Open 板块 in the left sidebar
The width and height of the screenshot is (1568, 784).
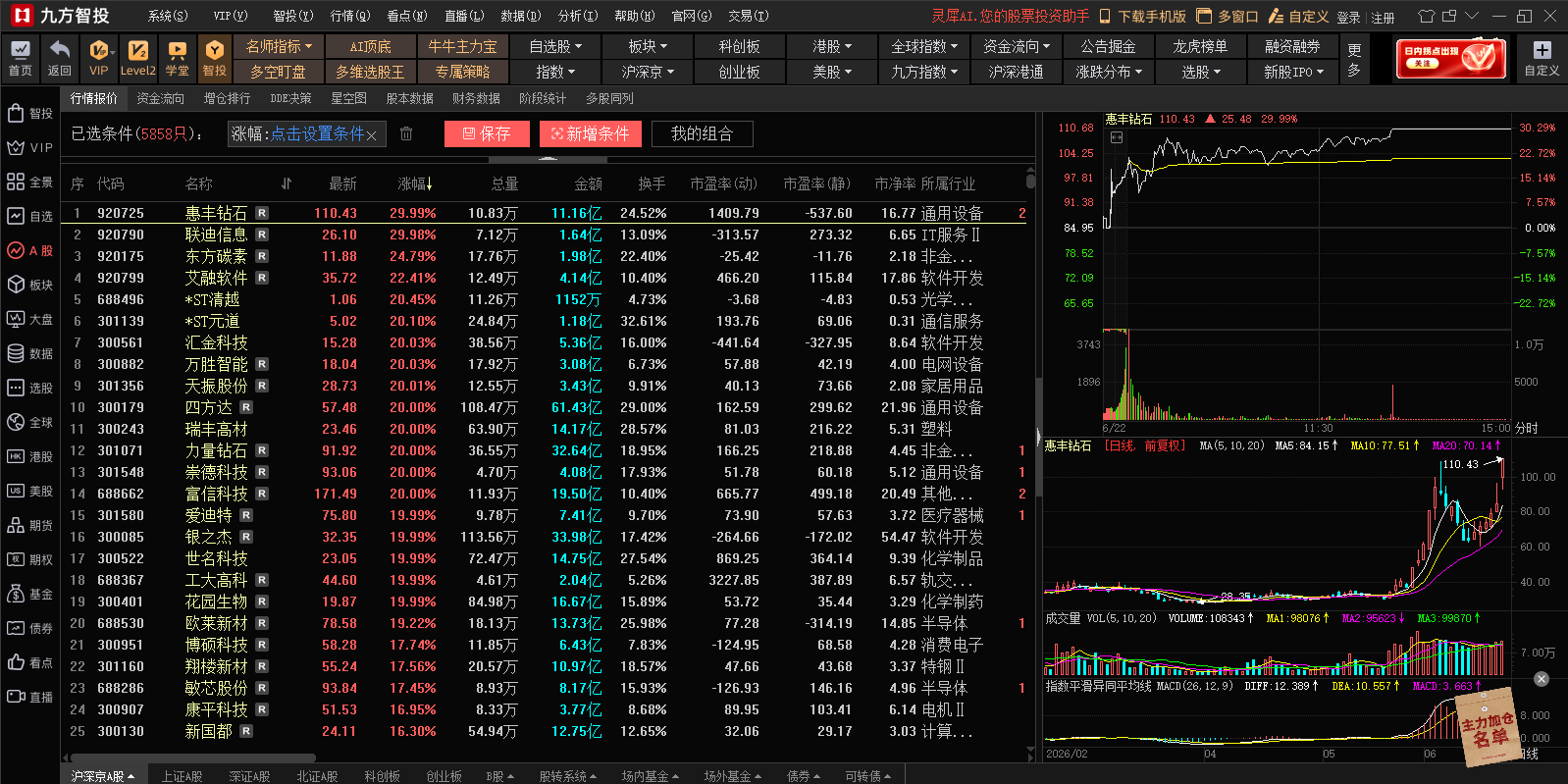(x=29, y=285)
